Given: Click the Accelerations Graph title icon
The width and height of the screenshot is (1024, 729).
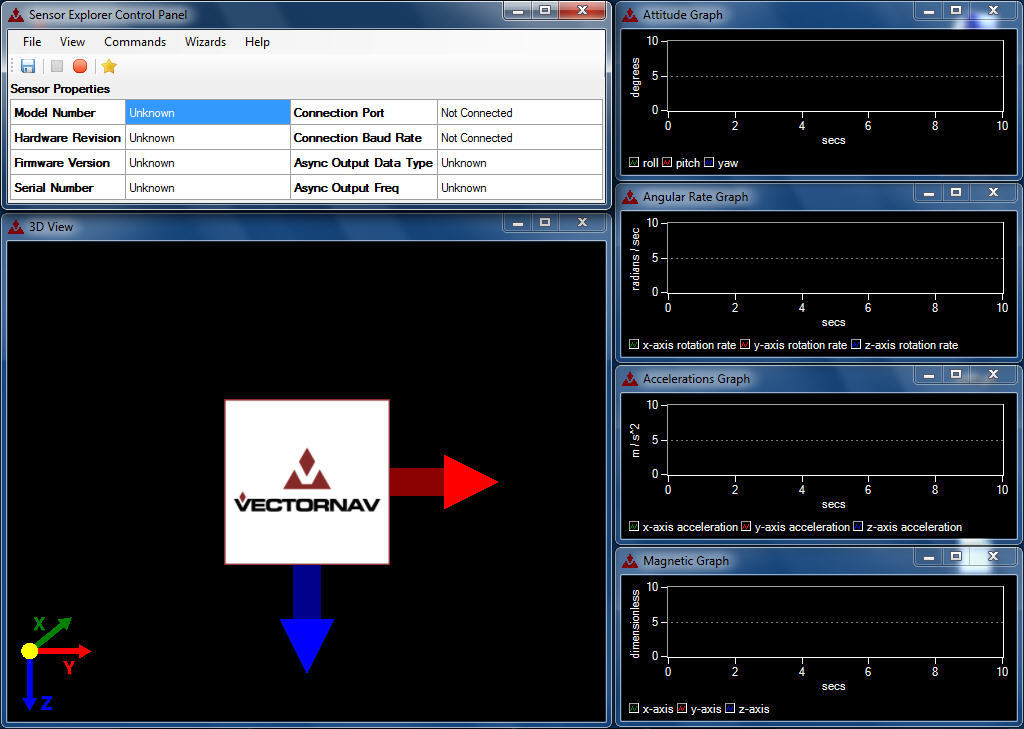Looking at the screenshot, I should click(x=630, y=379).
